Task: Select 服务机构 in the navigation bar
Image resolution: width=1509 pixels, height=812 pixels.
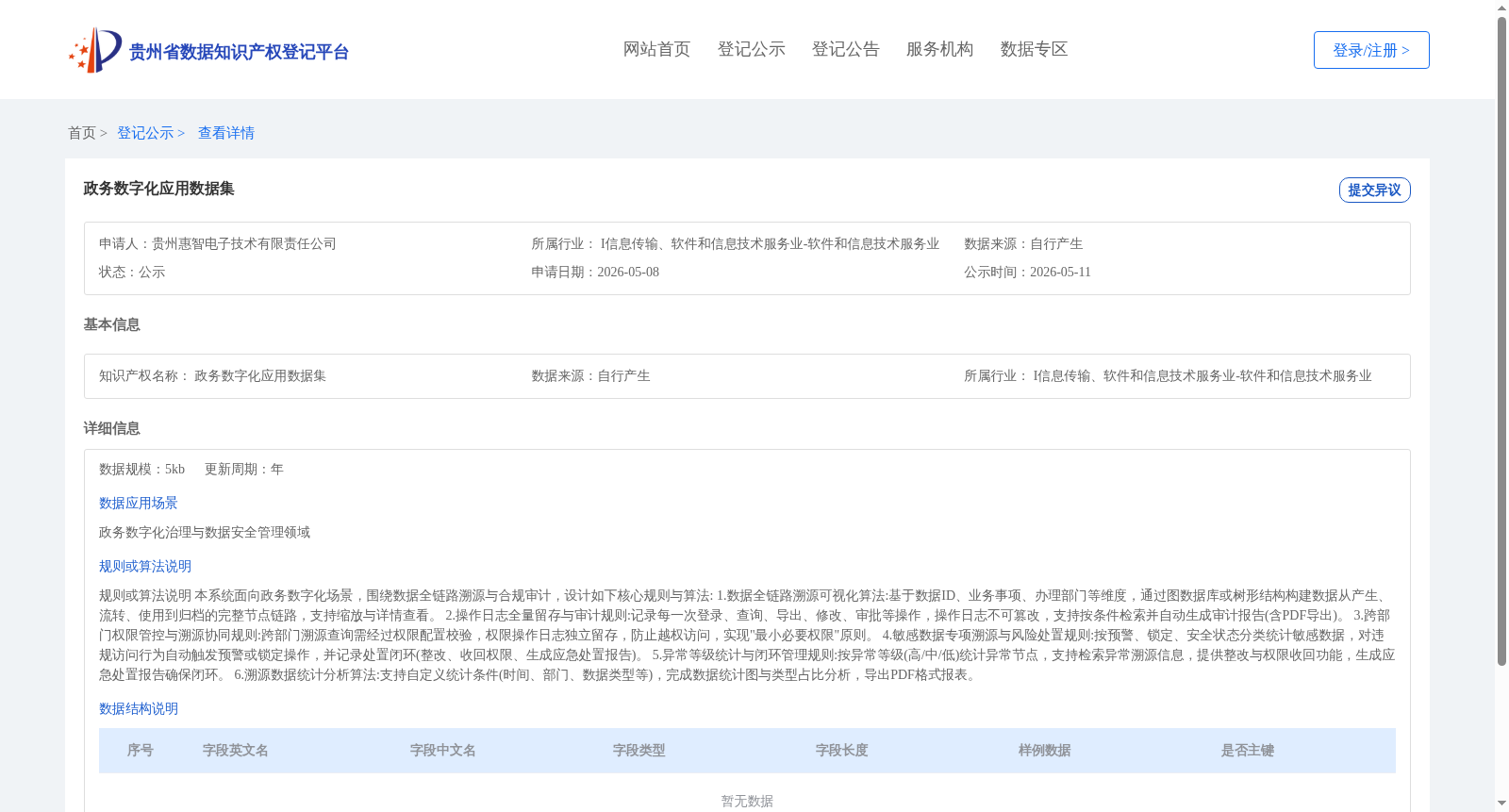Action: point(939,49)
